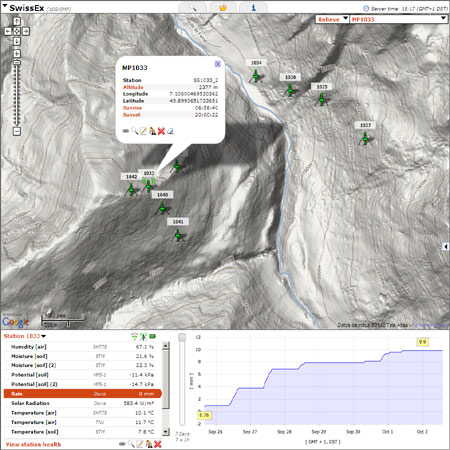Screen dimensions: 450x450
Task: Click the link icon in station panel footer
Action: click(x=122, y=444)
